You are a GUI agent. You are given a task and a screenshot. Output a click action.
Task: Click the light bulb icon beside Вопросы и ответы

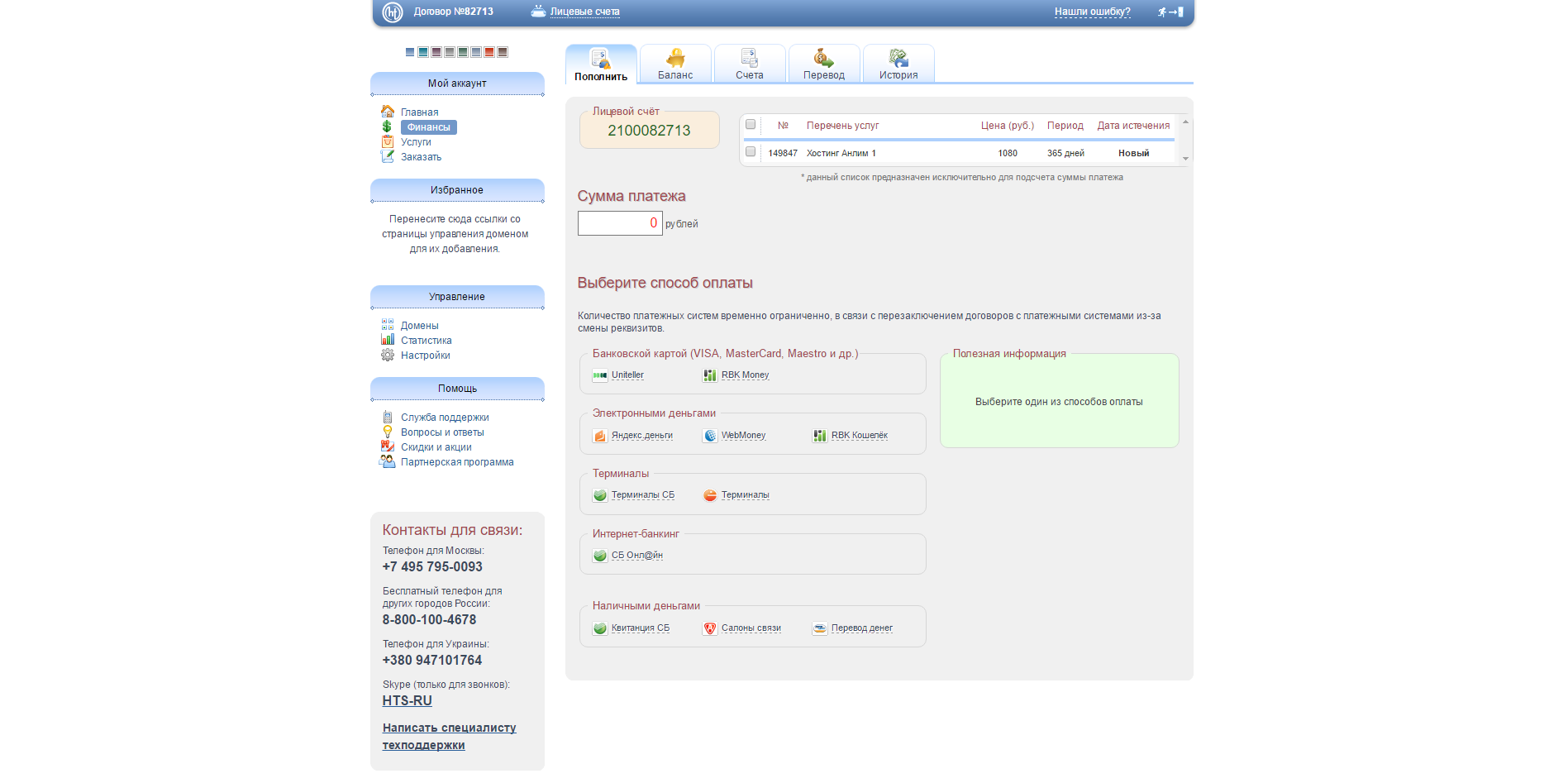tap(388, 432)
